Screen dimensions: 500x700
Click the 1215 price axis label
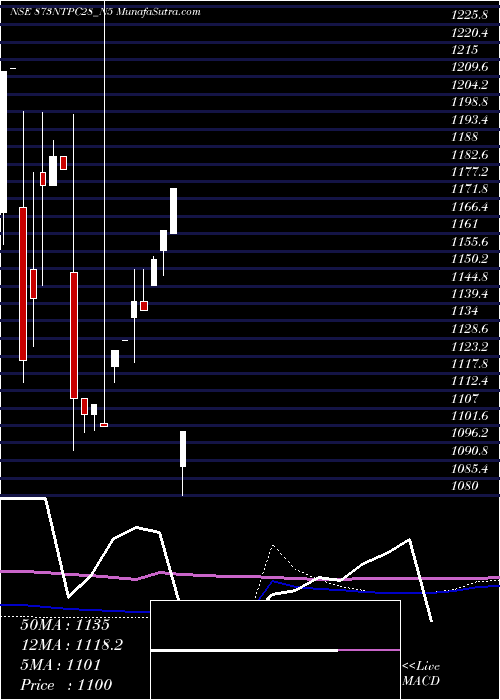[x=464, y=50]
